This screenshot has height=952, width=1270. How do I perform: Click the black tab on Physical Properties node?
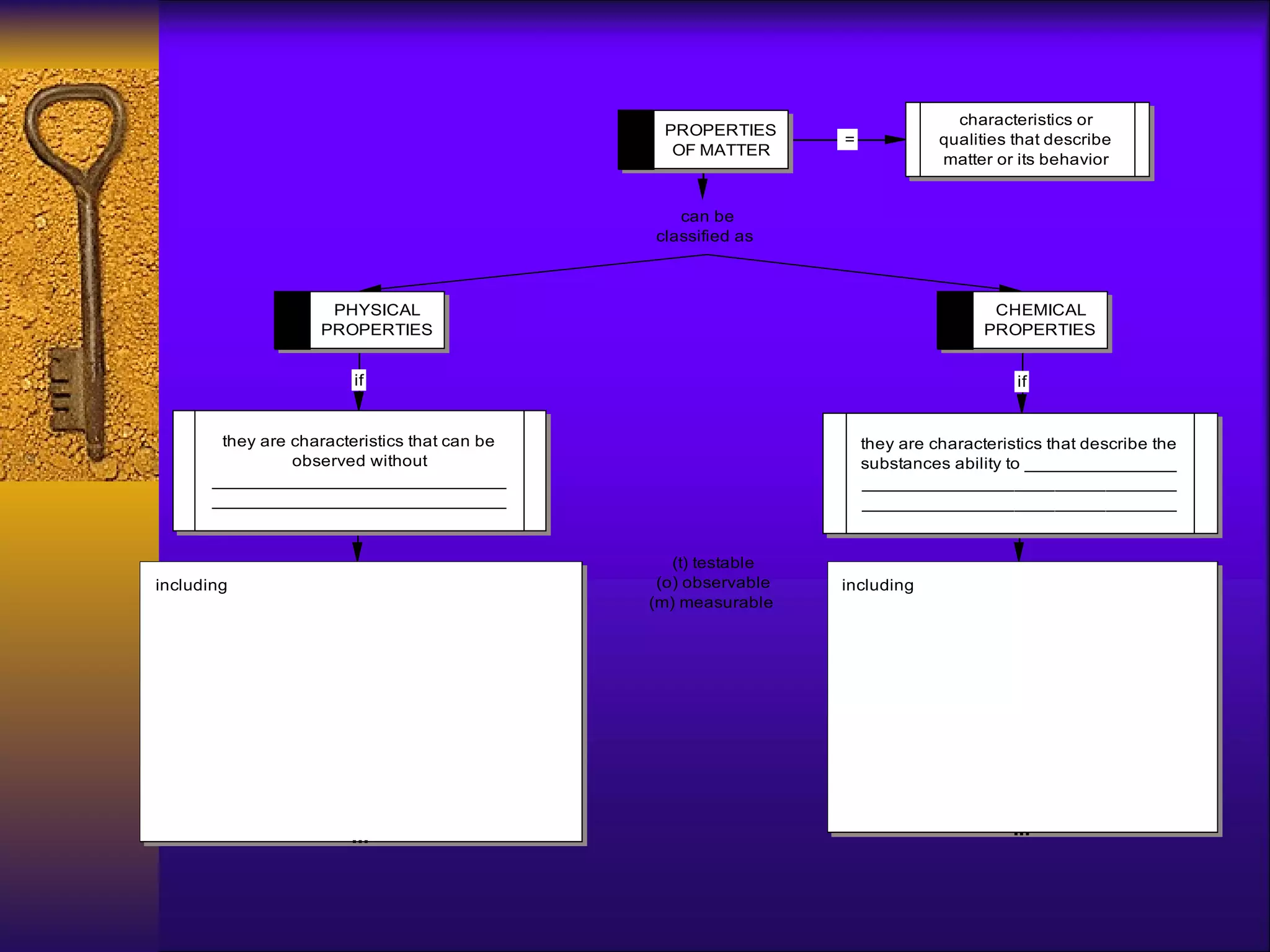[292, 320]
